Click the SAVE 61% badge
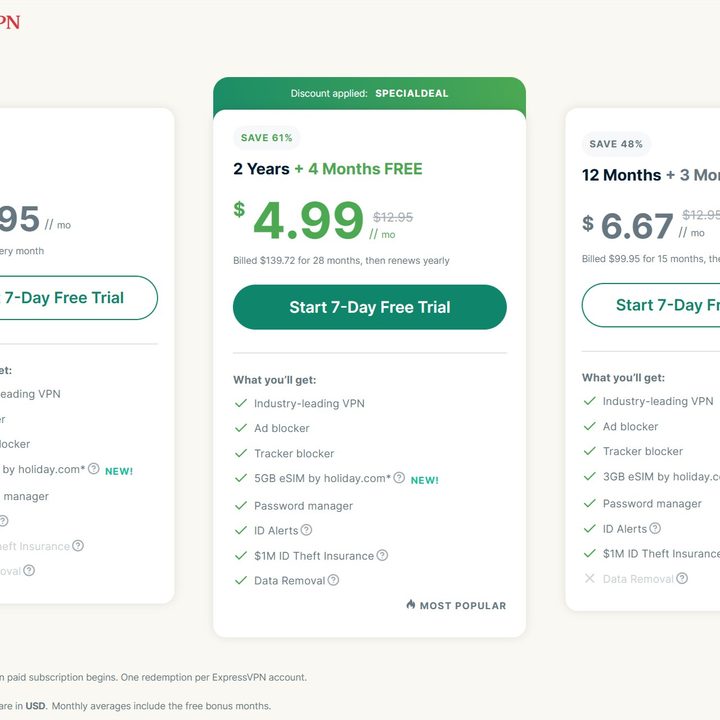 click(267, 138)
